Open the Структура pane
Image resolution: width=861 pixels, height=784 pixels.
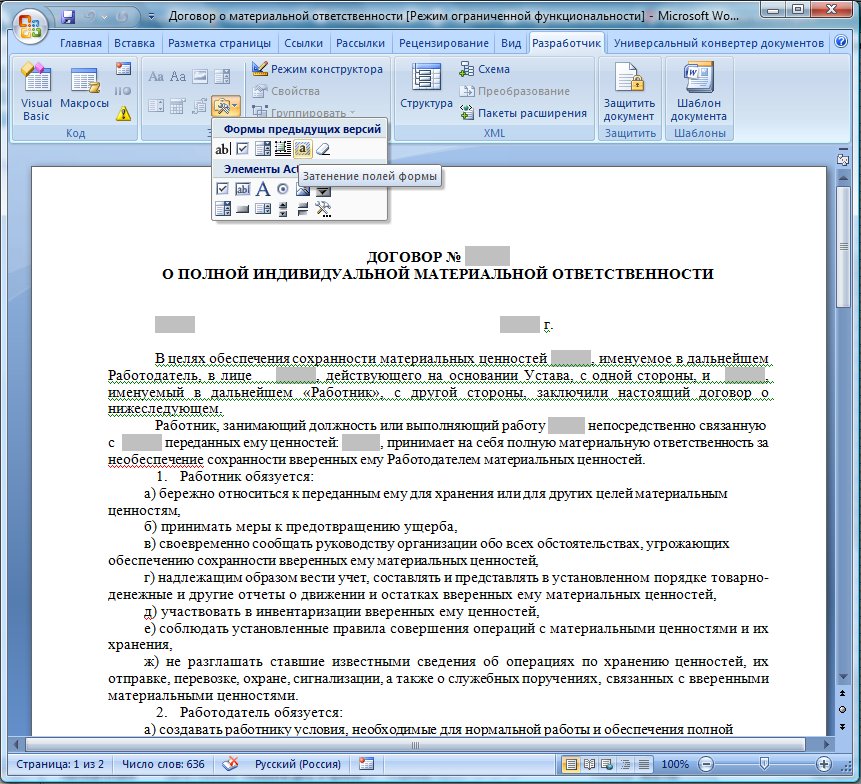426,87
